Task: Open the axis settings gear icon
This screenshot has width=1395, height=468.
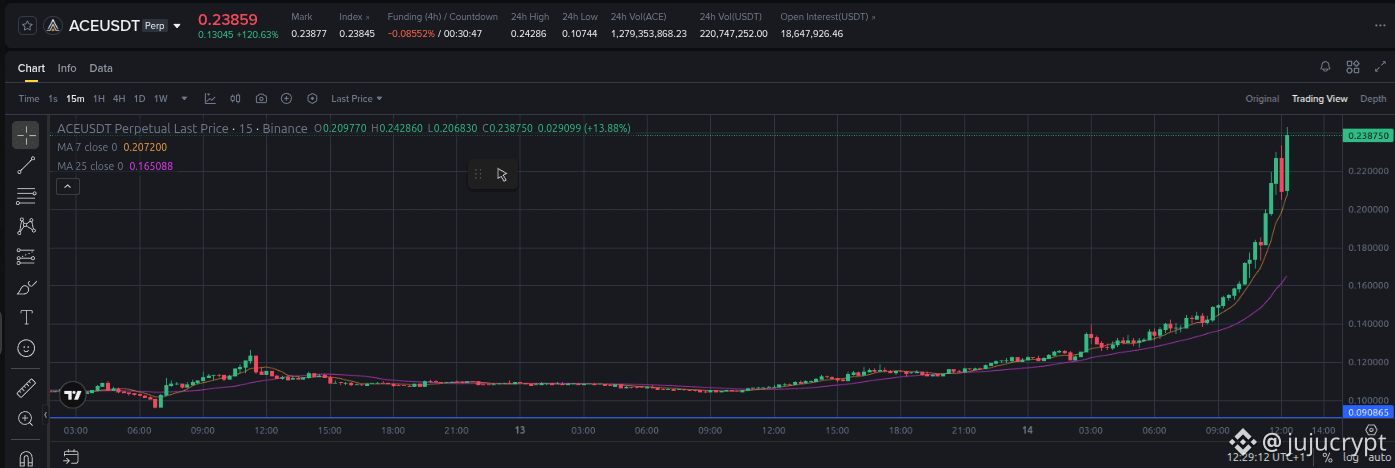Action: (x=1370, y=430)
